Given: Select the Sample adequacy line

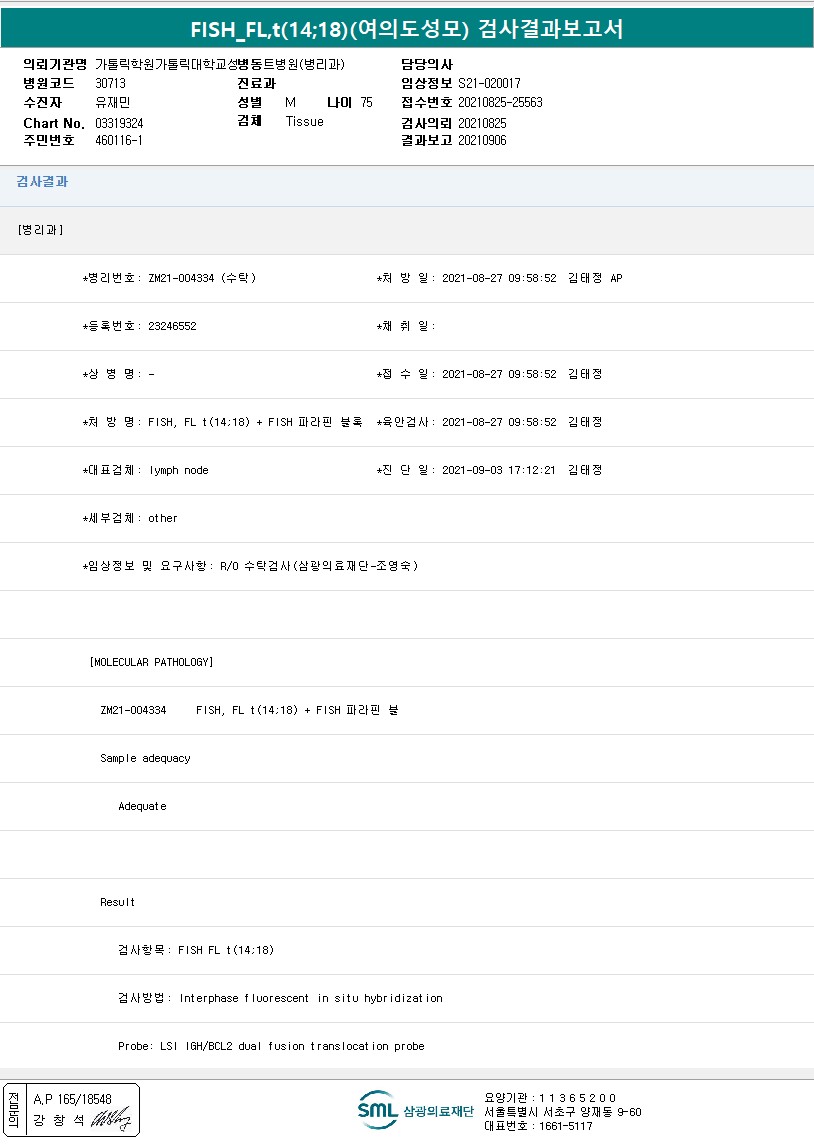Looking at the screenshot, I should coord(145,758).
